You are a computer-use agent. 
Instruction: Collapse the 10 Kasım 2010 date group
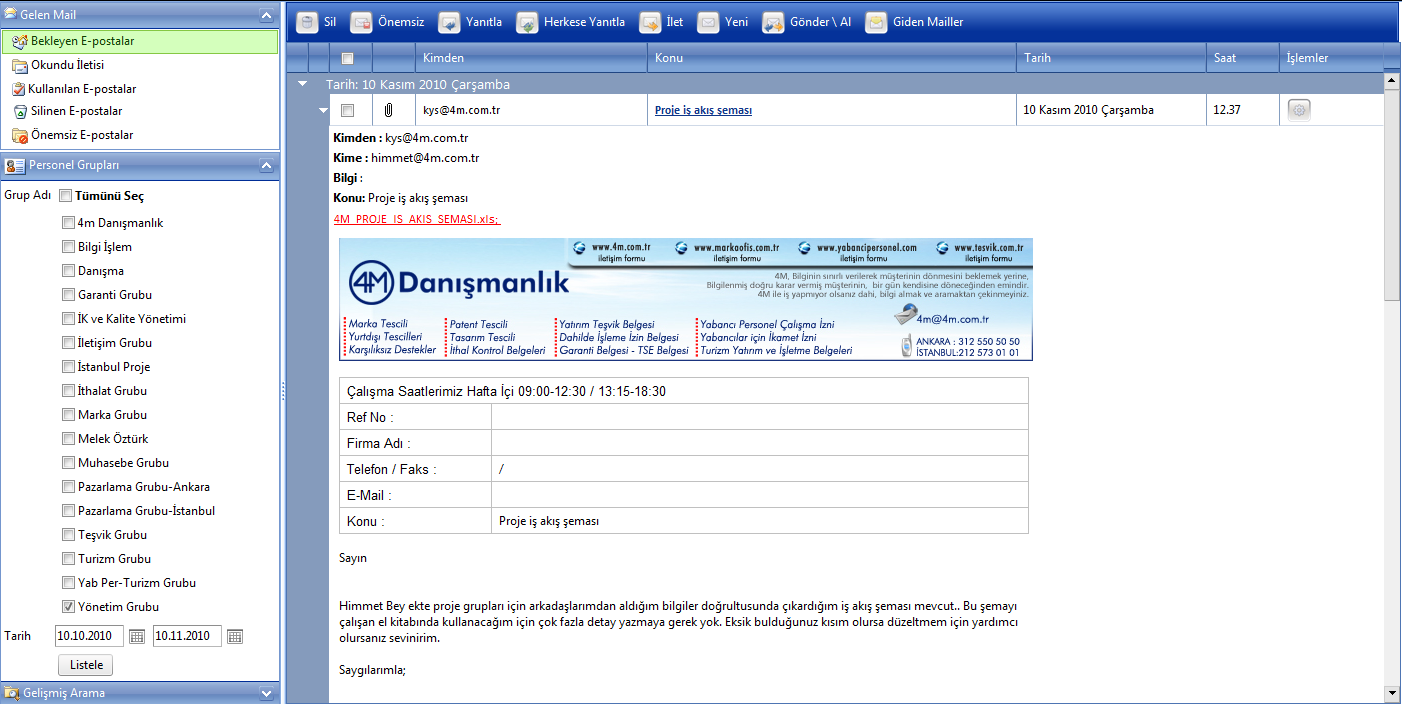(x=303, y=85)
